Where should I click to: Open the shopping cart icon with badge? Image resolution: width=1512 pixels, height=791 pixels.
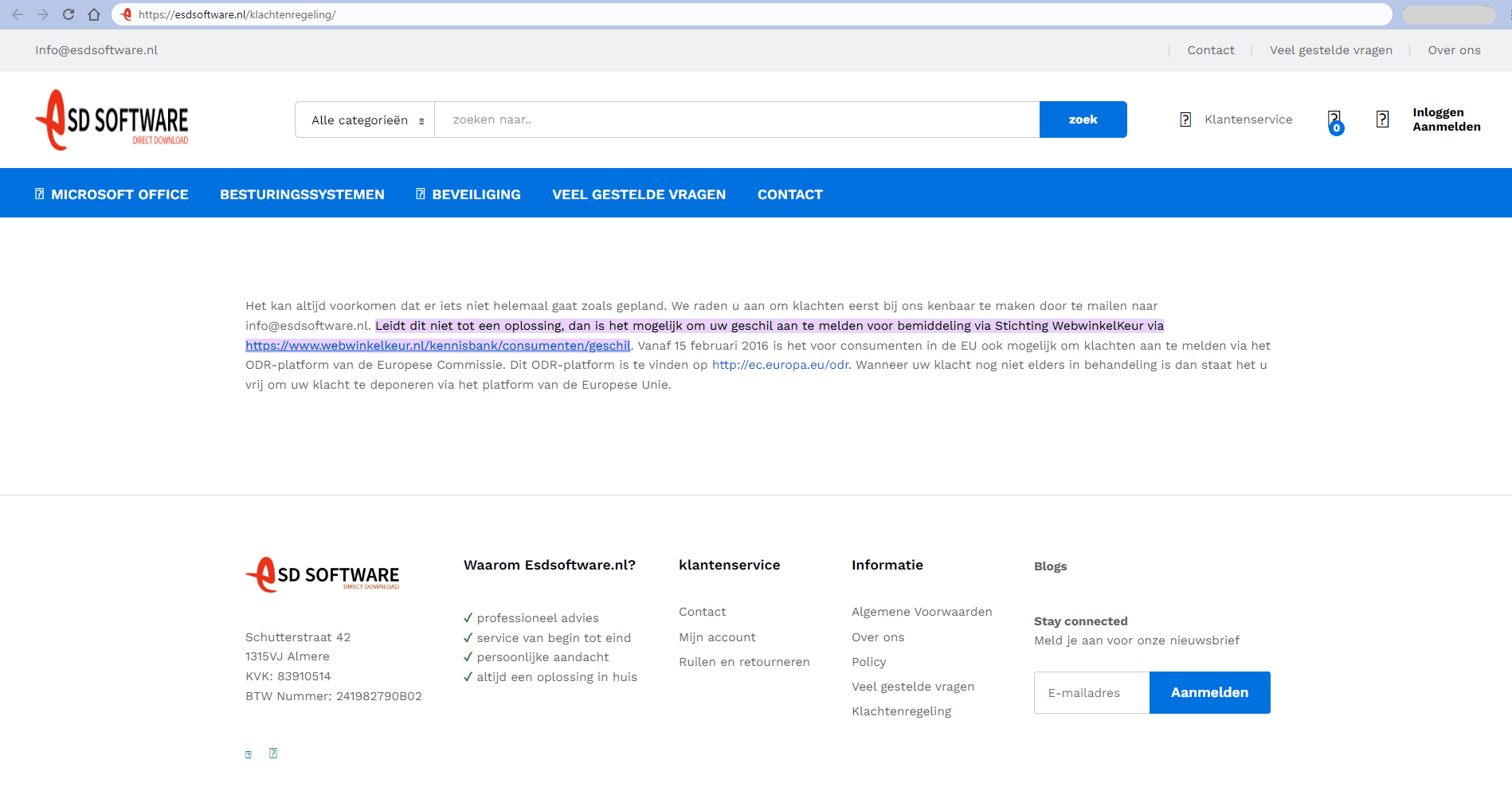[1335, 121]
